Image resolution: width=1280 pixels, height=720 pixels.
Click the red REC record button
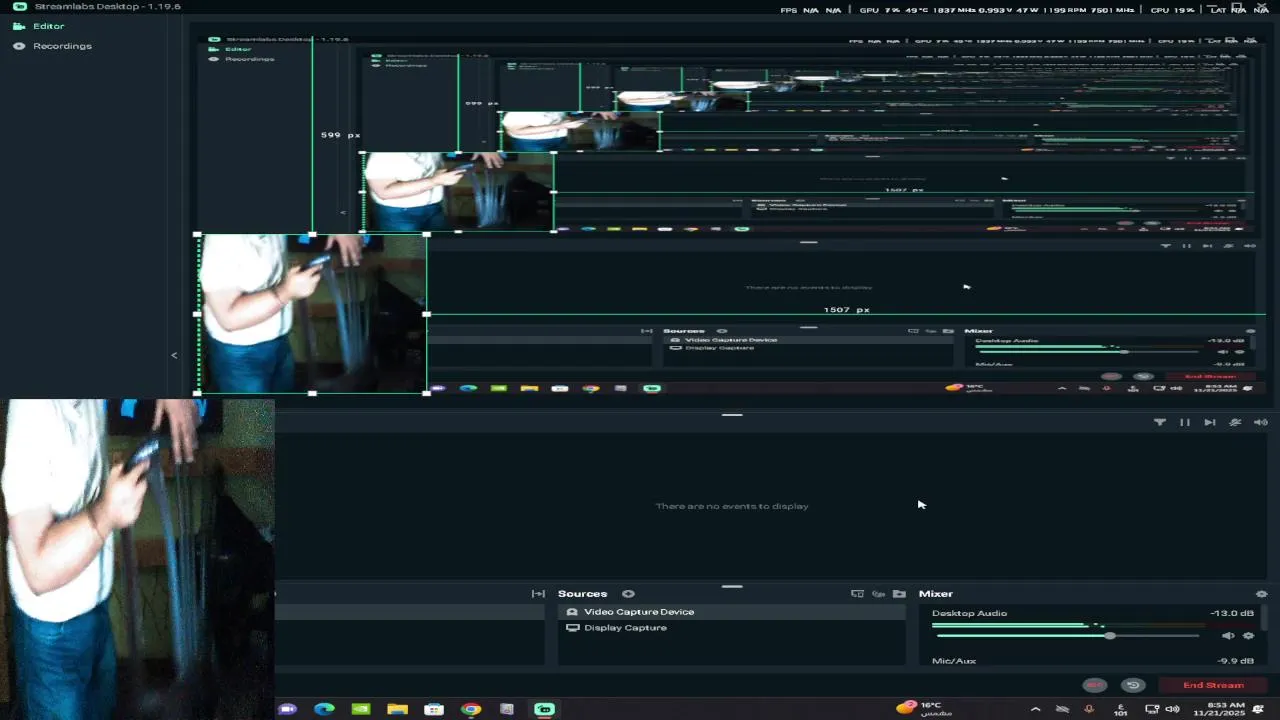click(x=1095, y=685)
